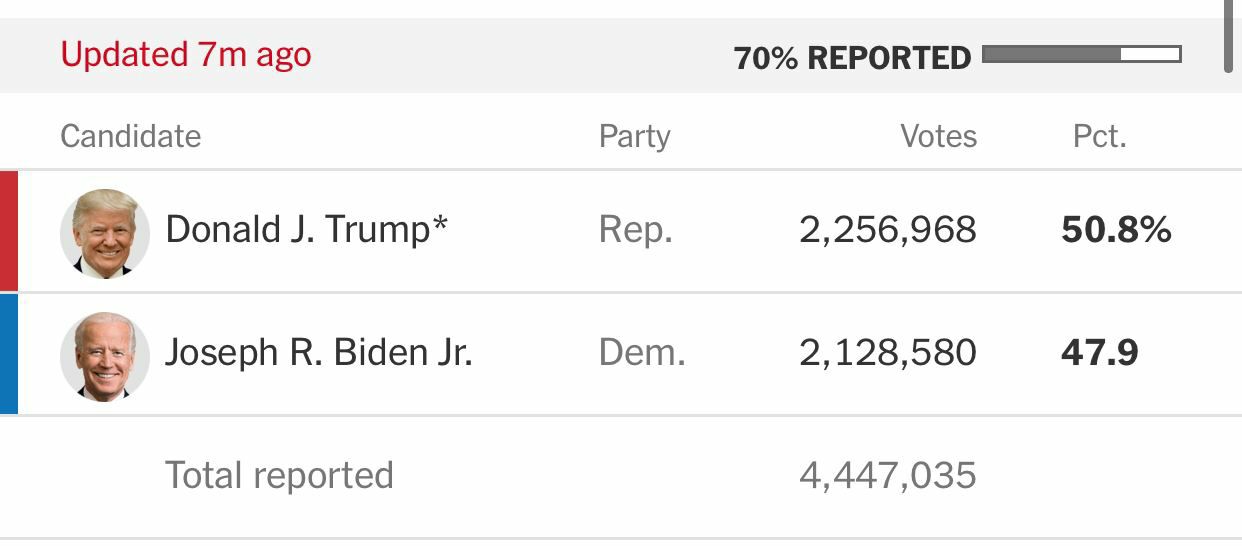Select the Pct. column header
The height and width of the screenshot is (546, 1242).
pyautogui.click(x=1099, y=136)
